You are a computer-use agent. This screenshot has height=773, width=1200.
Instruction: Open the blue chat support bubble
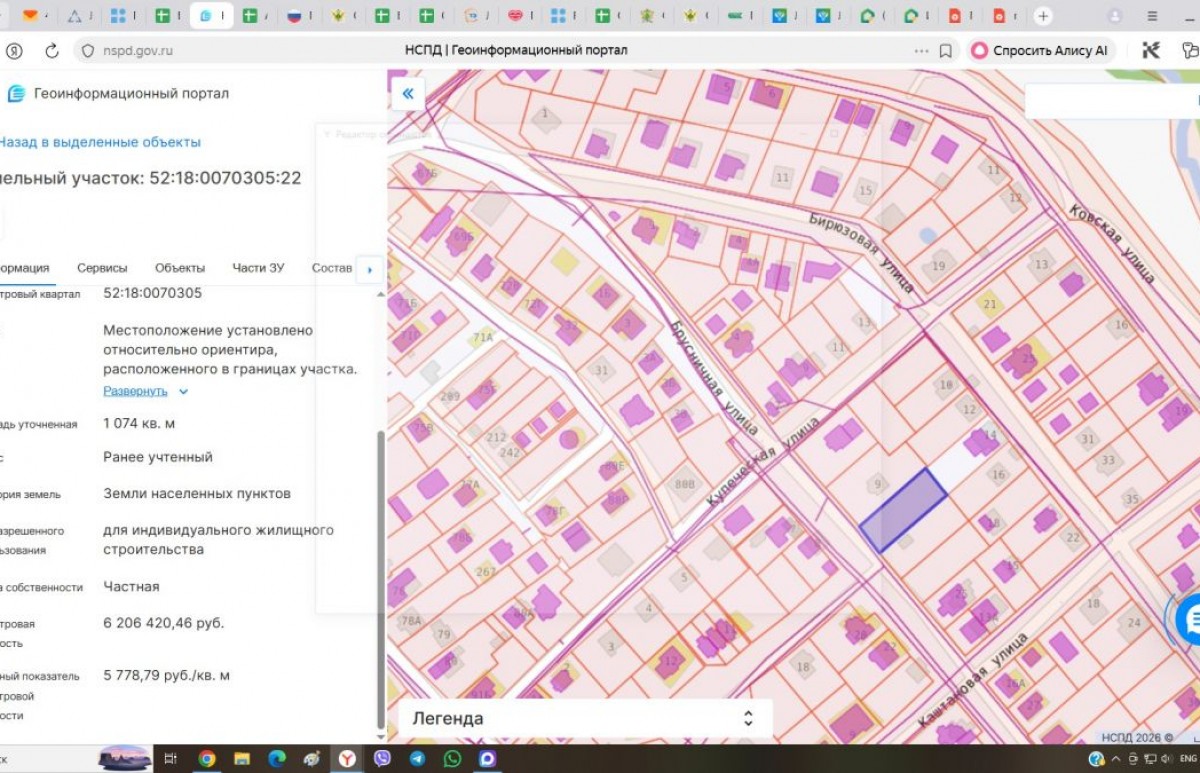(x=1190, y=620)
